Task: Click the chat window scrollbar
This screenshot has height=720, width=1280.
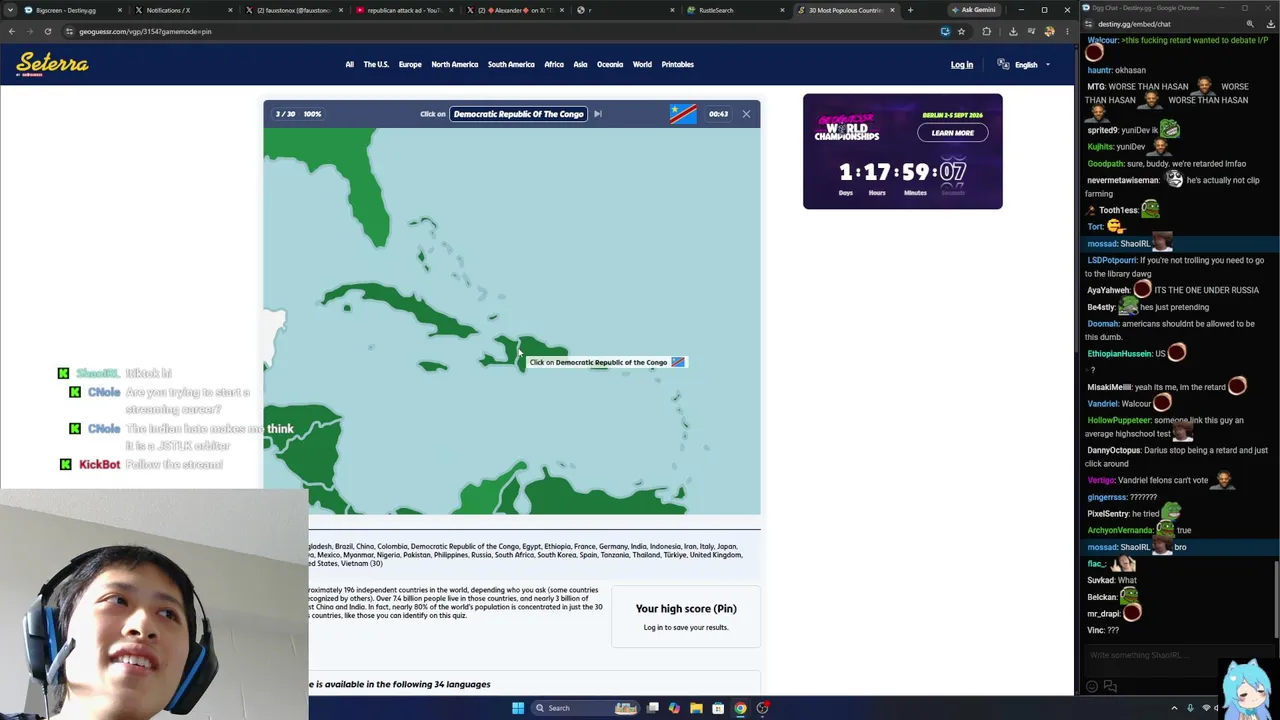Action: (x=1277, y=600)
